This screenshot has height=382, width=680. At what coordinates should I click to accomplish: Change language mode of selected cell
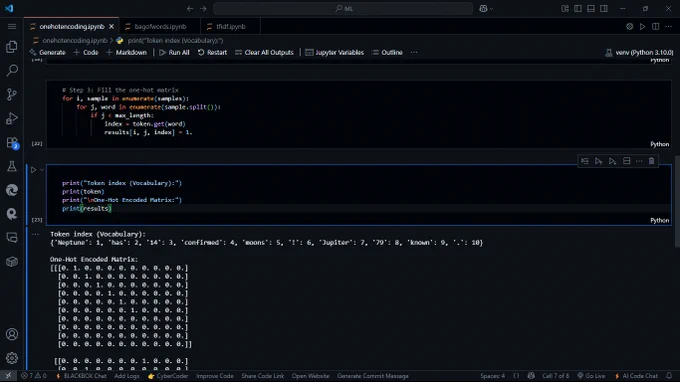pyautogui.click(x=660, y=220)
